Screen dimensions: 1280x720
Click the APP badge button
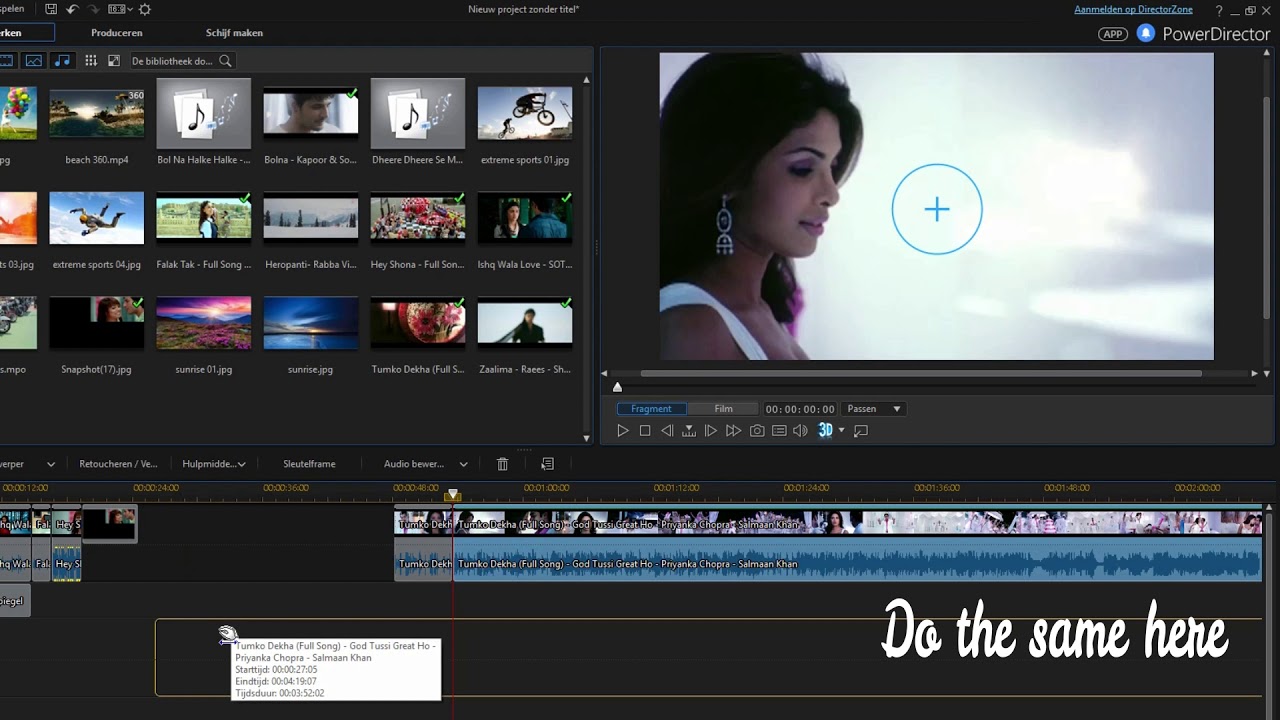(1113, 34)
